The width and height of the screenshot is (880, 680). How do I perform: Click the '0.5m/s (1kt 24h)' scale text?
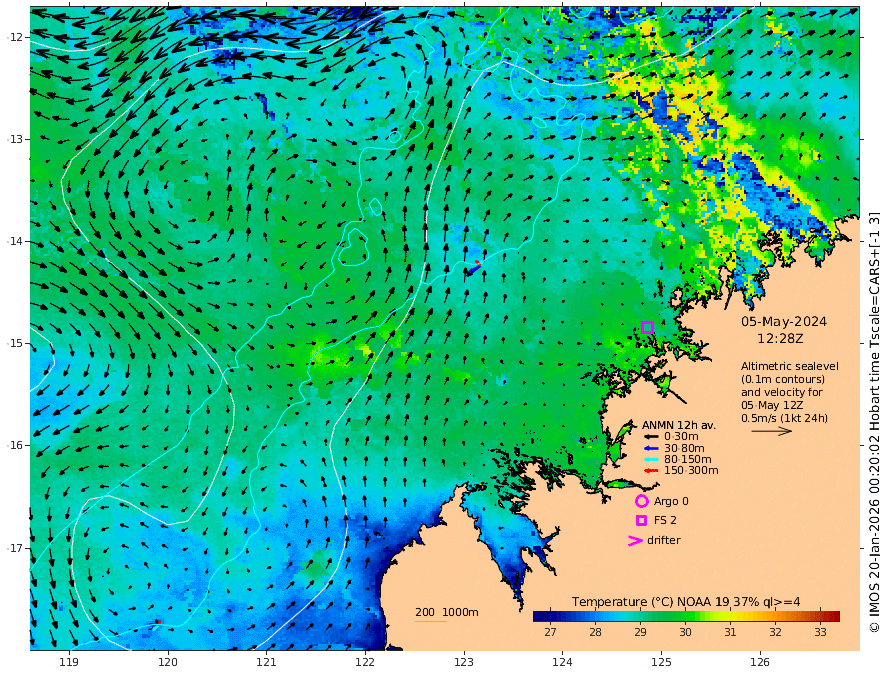(784, 418)
